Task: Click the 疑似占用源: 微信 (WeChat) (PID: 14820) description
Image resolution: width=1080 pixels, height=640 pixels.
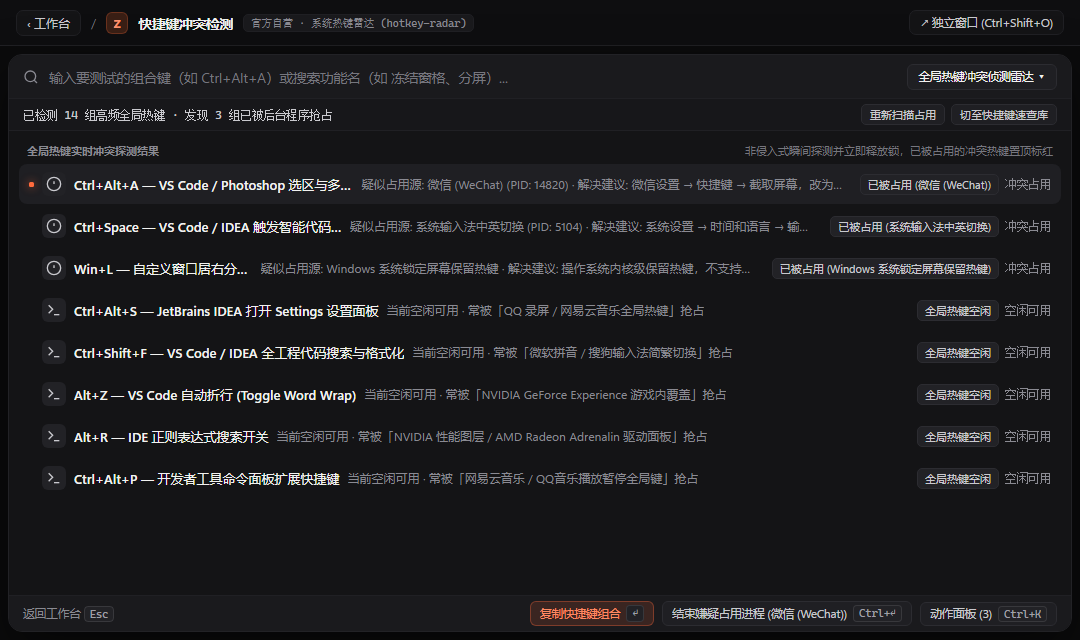Action: point(601,185)
